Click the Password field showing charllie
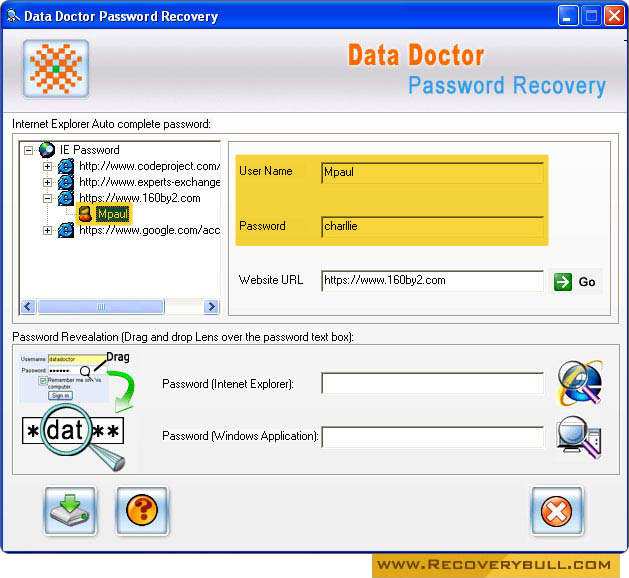 (432, 227)
